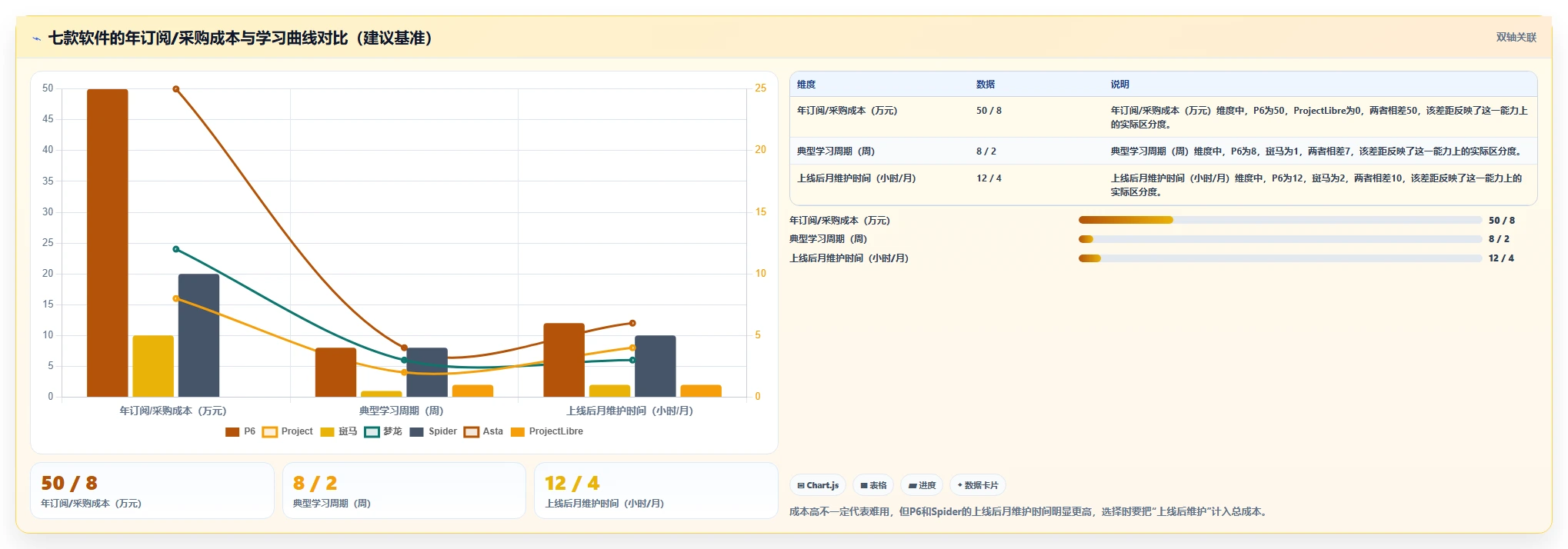Screen dimensions: 1568x549
Task: Click the P6 bar in 上线后月维护时间 group
Action: [x=564, y=360]
